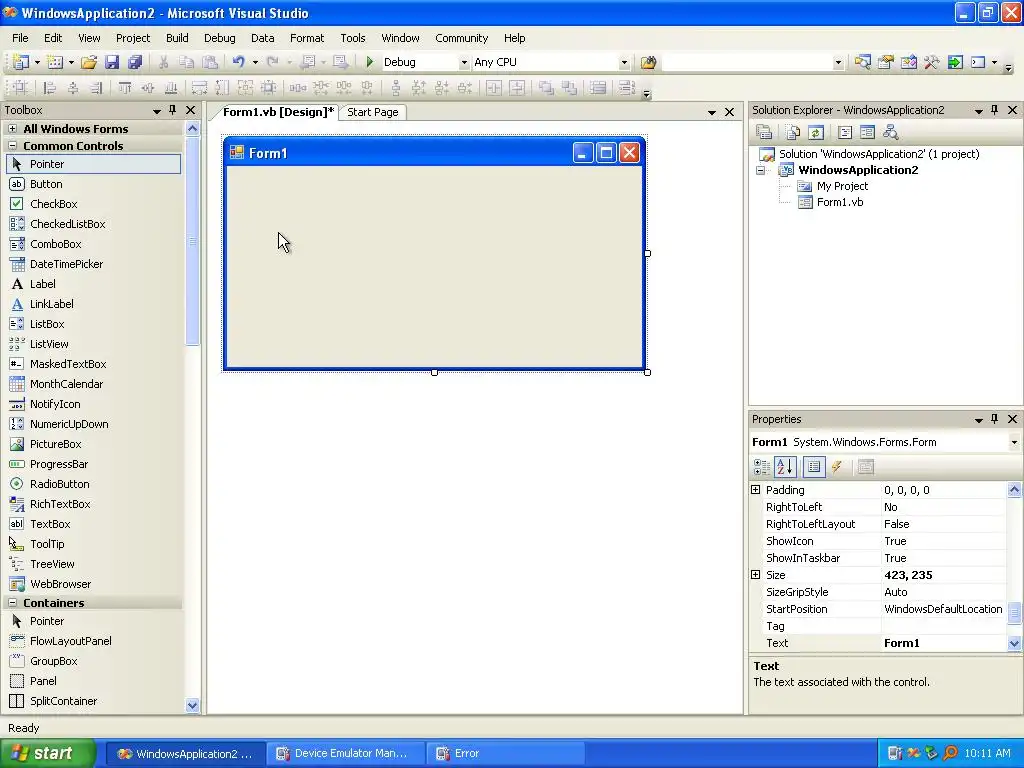Show Events with lightning bolt icon
Viewport: 1024px width, 768px height.
[x=837, y=466]
